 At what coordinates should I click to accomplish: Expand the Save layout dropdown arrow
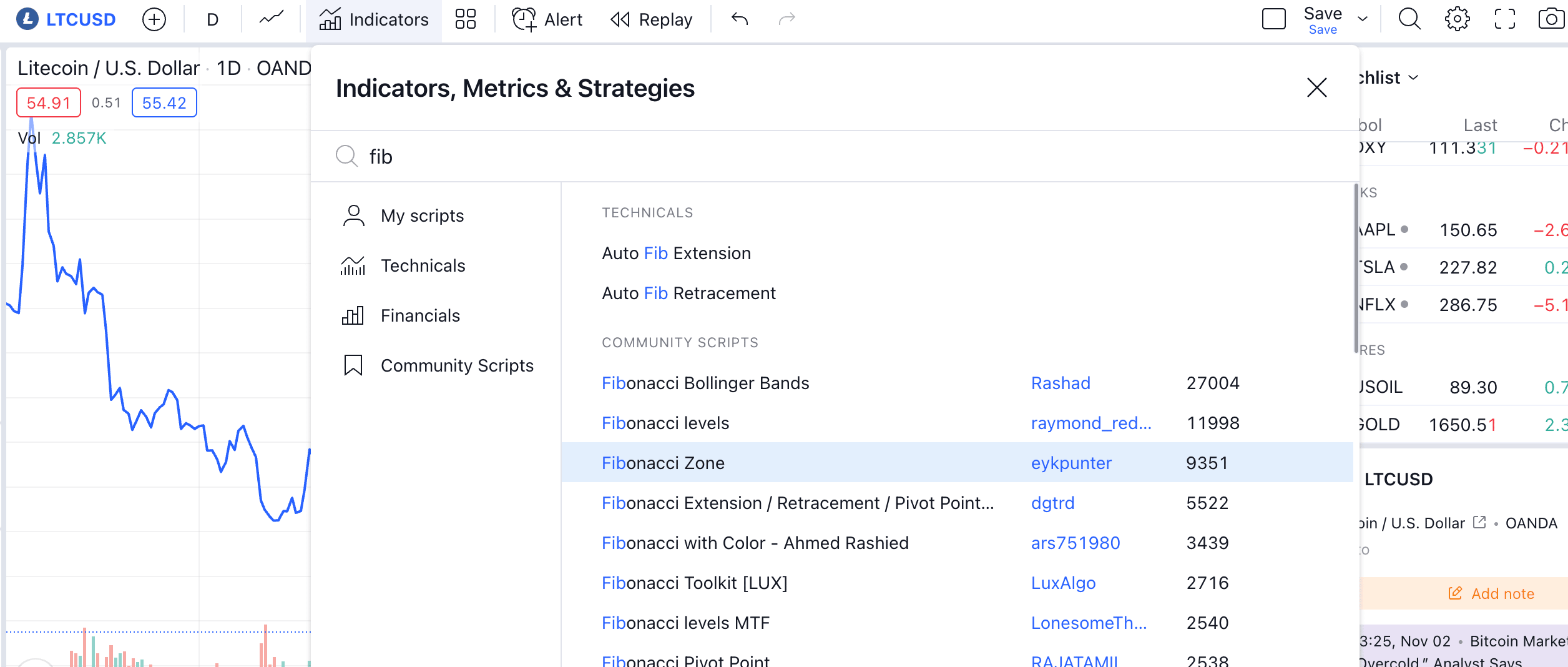tap(1363, 19)
